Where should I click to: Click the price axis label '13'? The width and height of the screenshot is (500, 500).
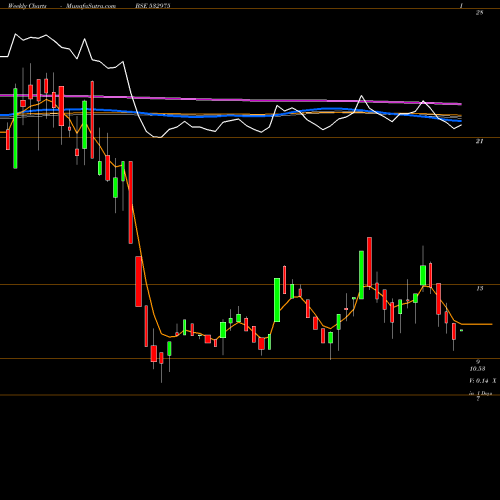tap(479, 289)
